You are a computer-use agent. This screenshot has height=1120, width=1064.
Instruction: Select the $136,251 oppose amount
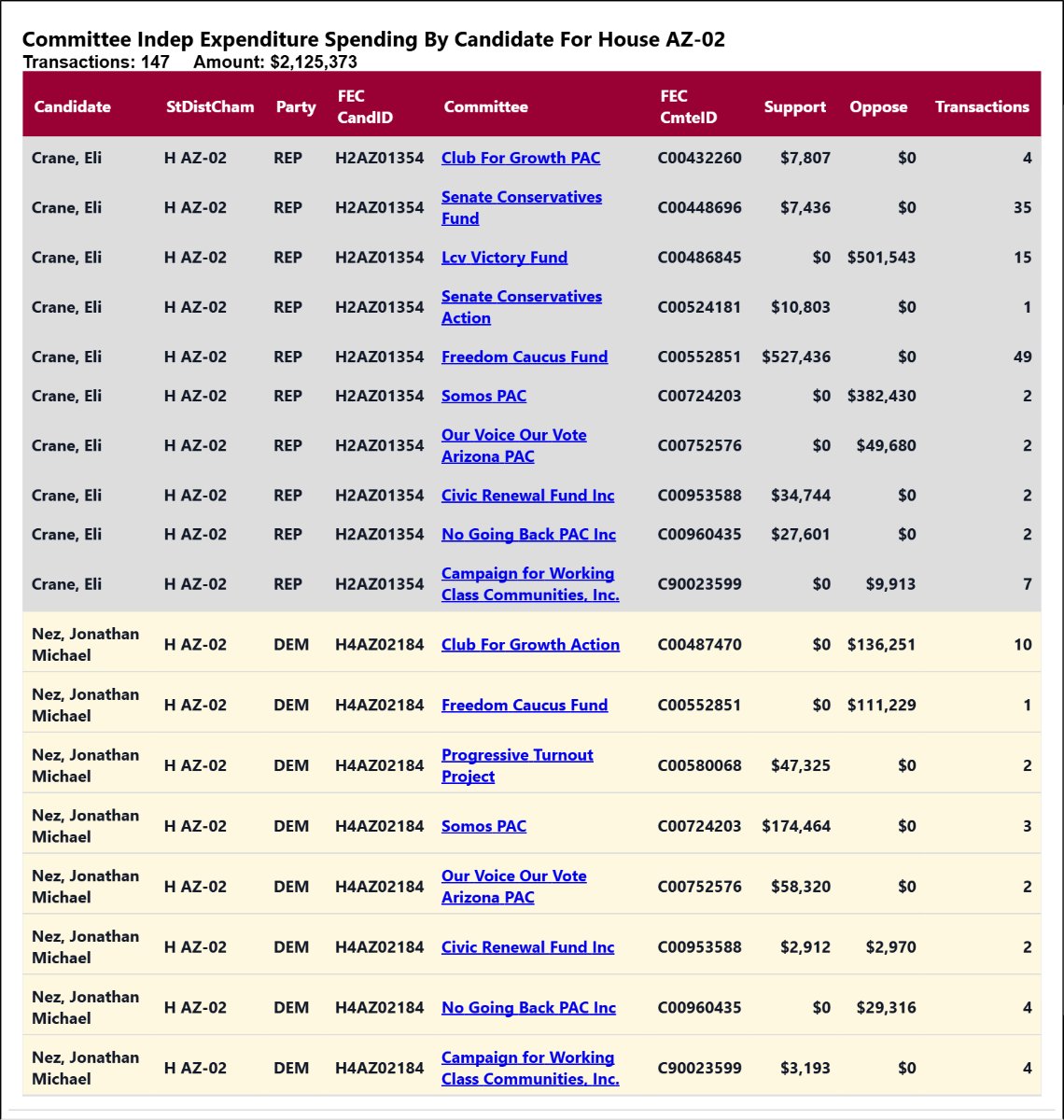pyautogui.click(x=881, y=644)
